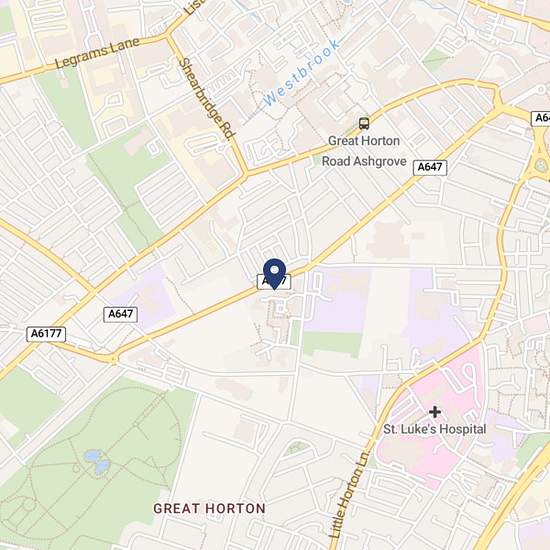Click the Westbrook stream label
The width and height of the screenshot is (550, 550).
(x=301, y=73)
